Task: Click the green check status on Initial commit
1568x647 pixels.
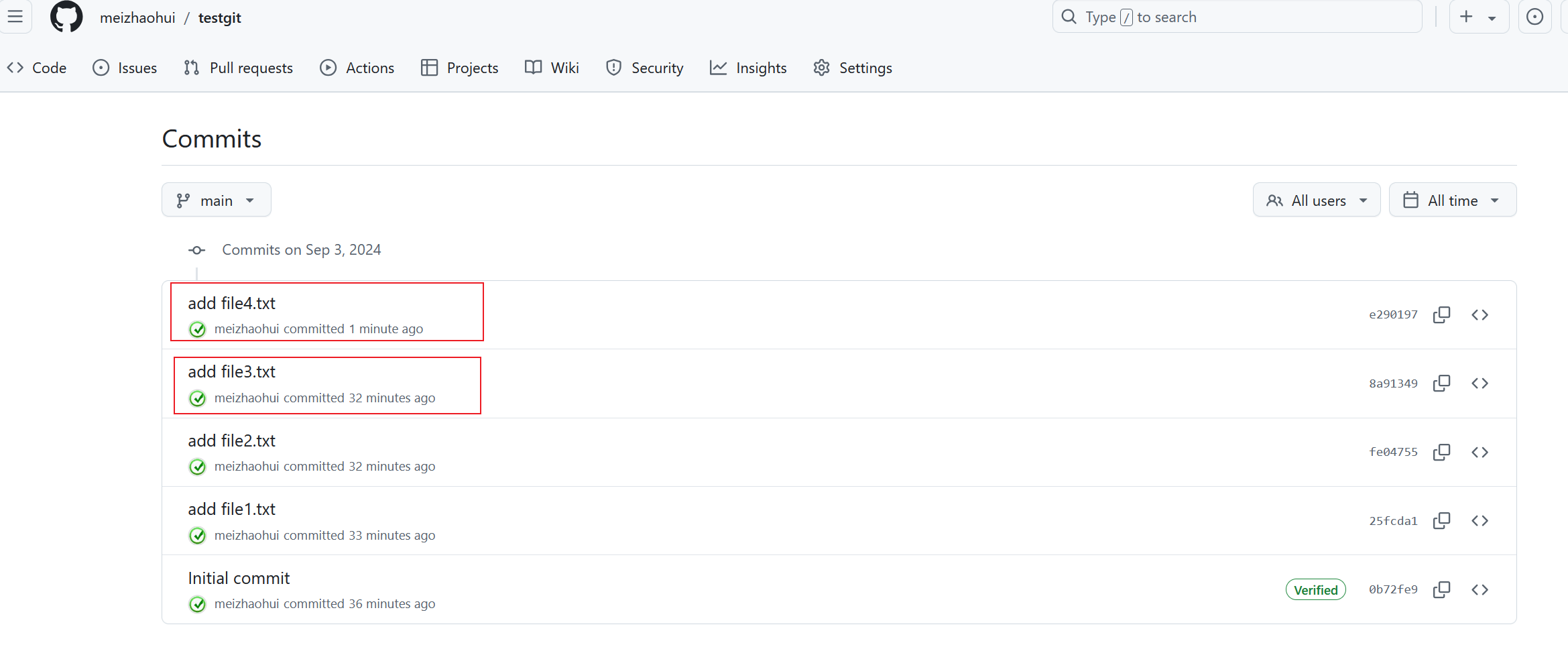Action: click(x=197, y=604)
